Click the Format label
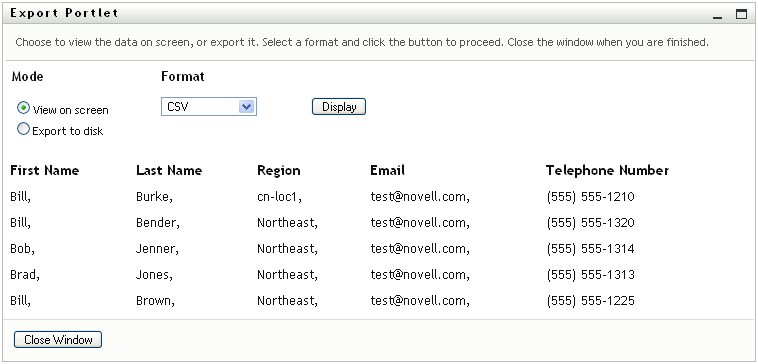 [183, 76]
